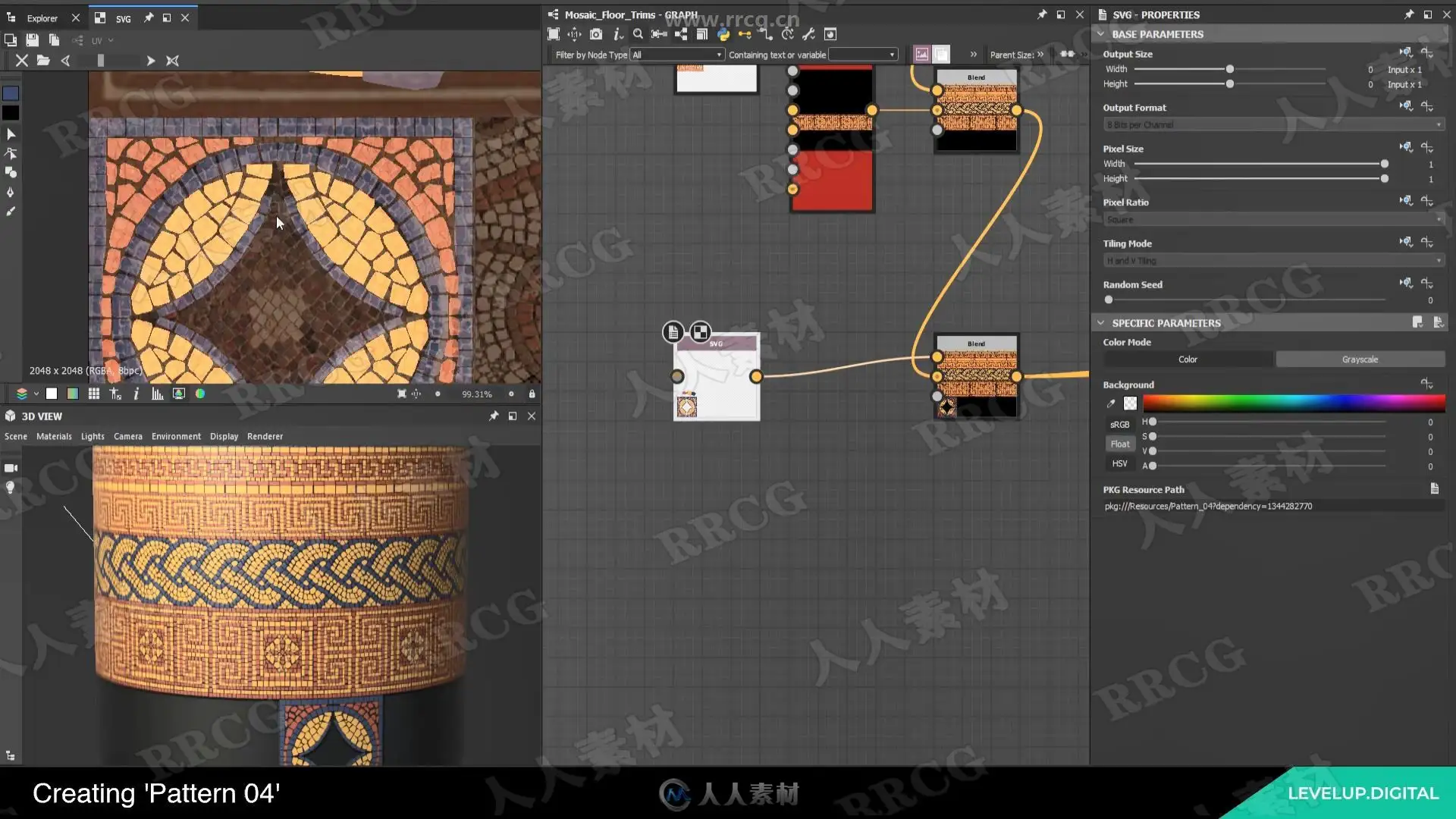The height and width of the screenshot is (819, 1456).
Task: Collapse the BASE PARAMETERS section
Action: tap(1100, 34)
